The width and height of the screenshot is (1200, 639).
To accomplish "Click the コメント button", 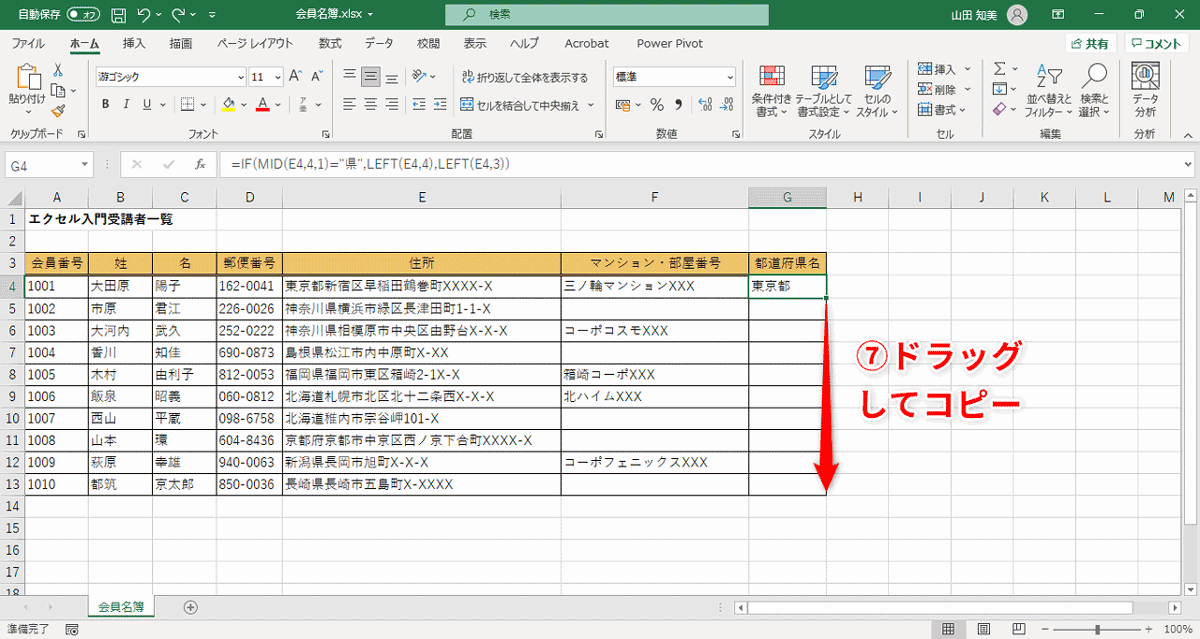I will point(1156,42).
